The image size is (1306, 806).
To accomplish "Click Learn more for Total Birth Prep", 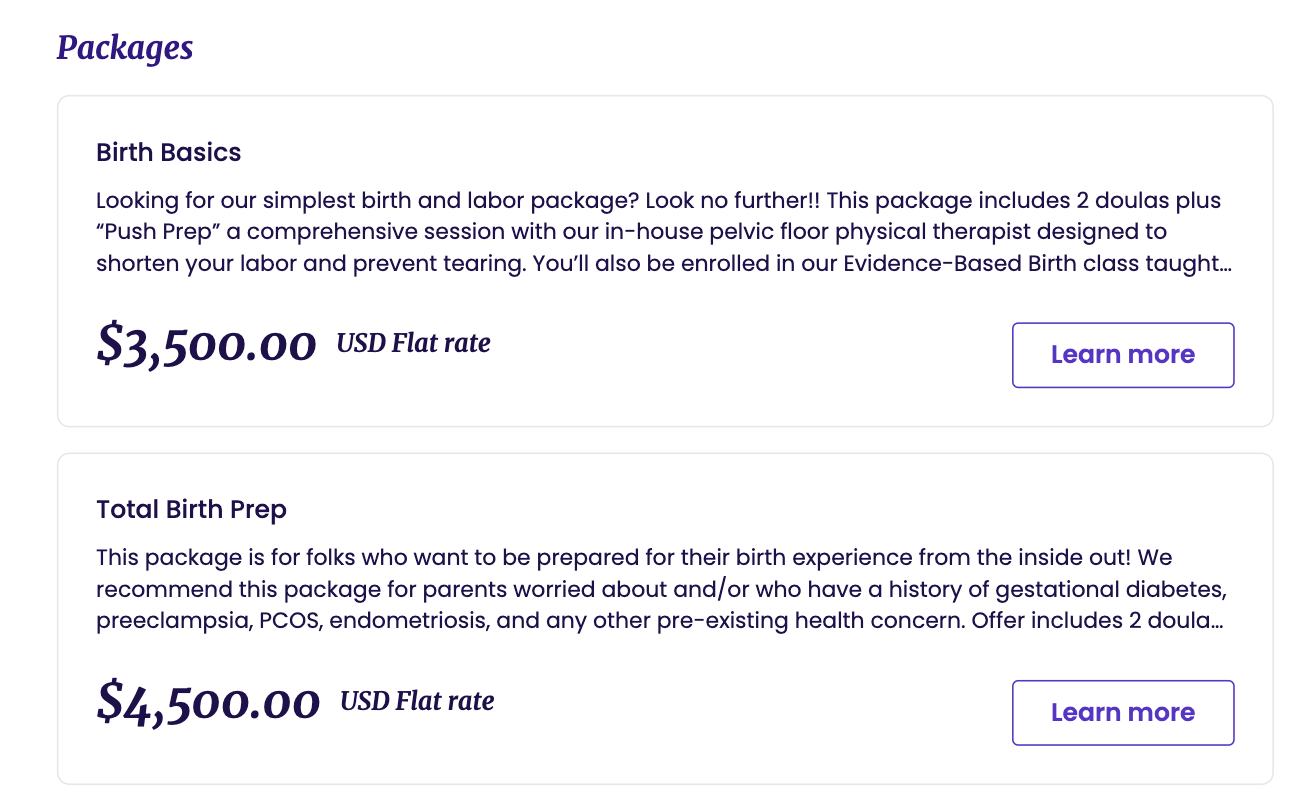I will pyautogui.click(x=1122, y=713).
